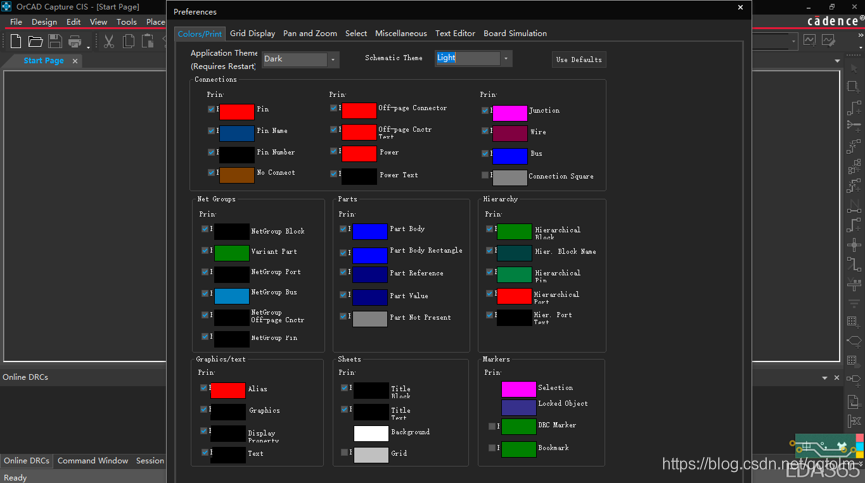This screenshot has height=483, width=865.
Task: Open the Board Simulation tab
Action: [515, 33]
